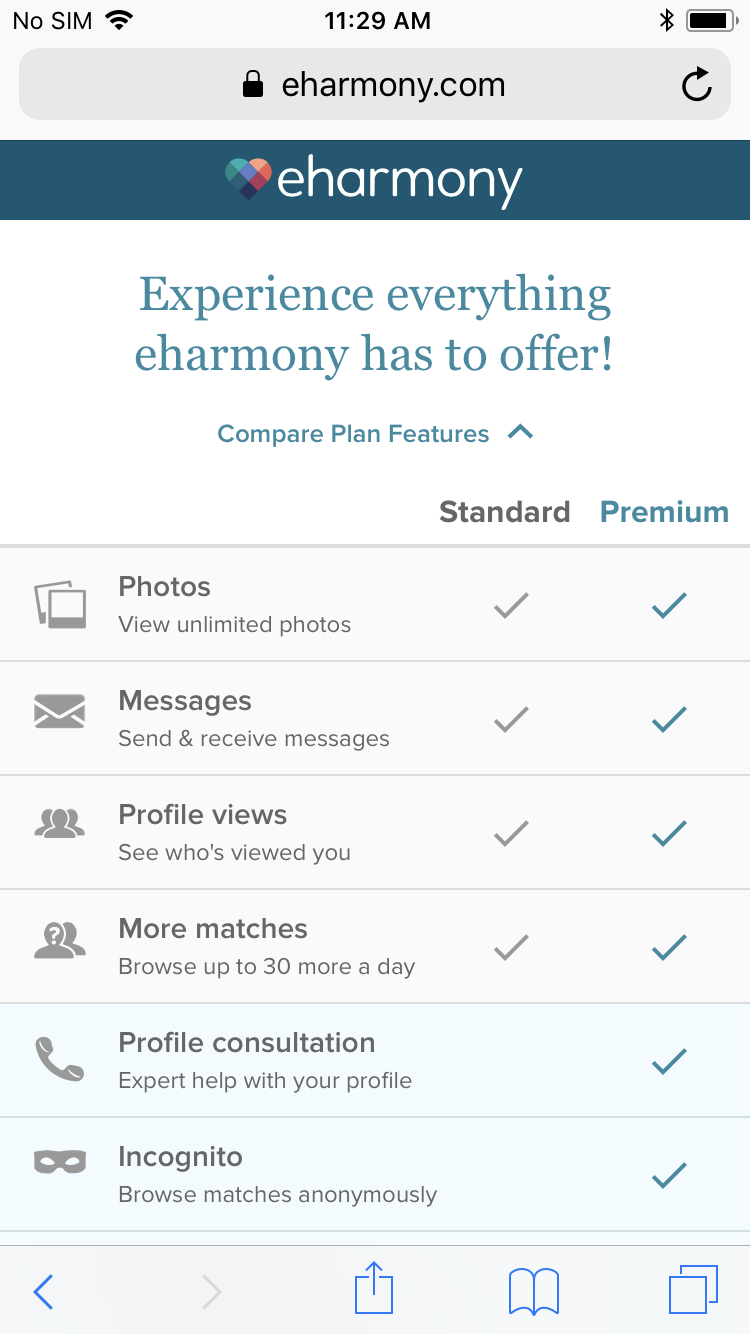Image resolution: width=750 pixels, height=1334 pixels.
Task: Tap the Premium checkmark for Incognito
Action: point(669,1175)
